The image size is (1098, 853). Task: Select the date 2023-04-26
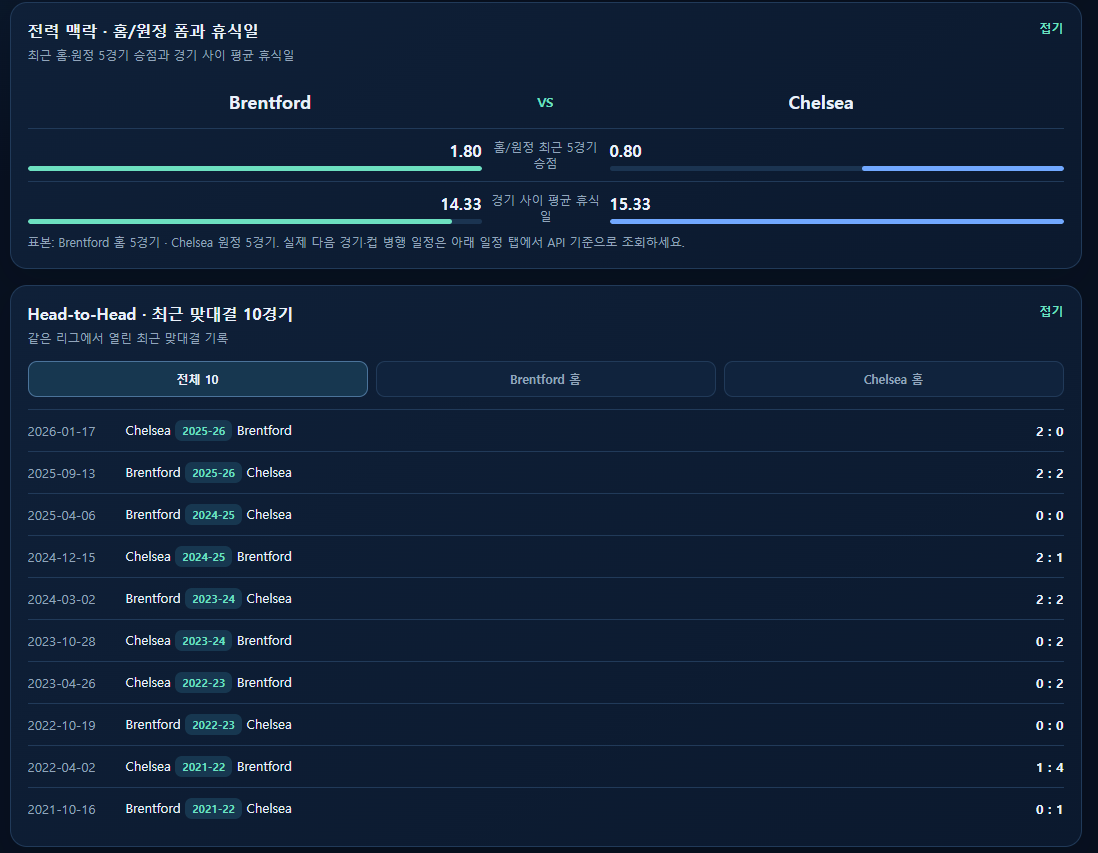point(62,684)
